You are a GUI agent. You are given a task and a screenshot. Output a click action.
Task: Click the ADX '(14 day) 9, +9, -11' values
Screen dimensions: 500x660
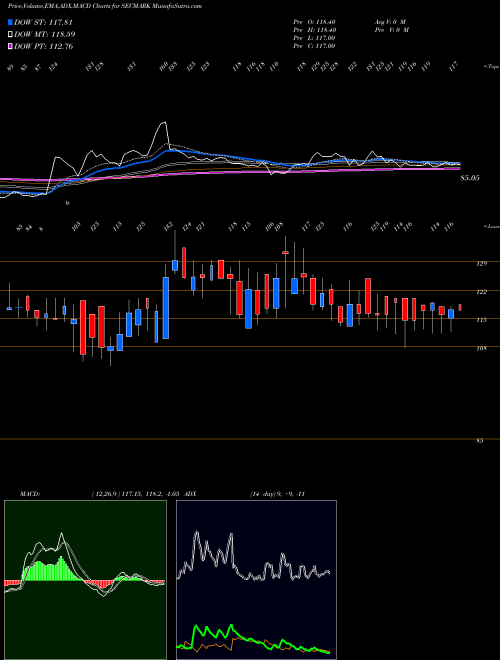pyautogui.click(x=277, y=494)
